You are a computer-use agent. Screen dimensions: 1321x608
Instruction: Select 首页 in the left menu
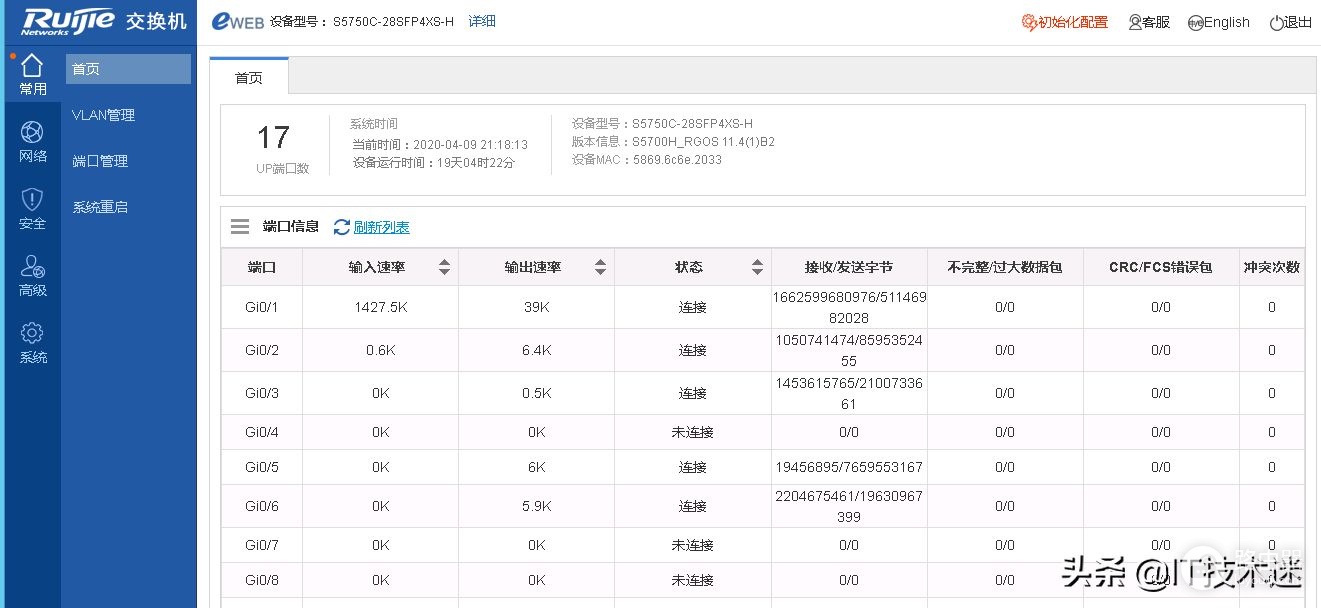tap(128, 69)
